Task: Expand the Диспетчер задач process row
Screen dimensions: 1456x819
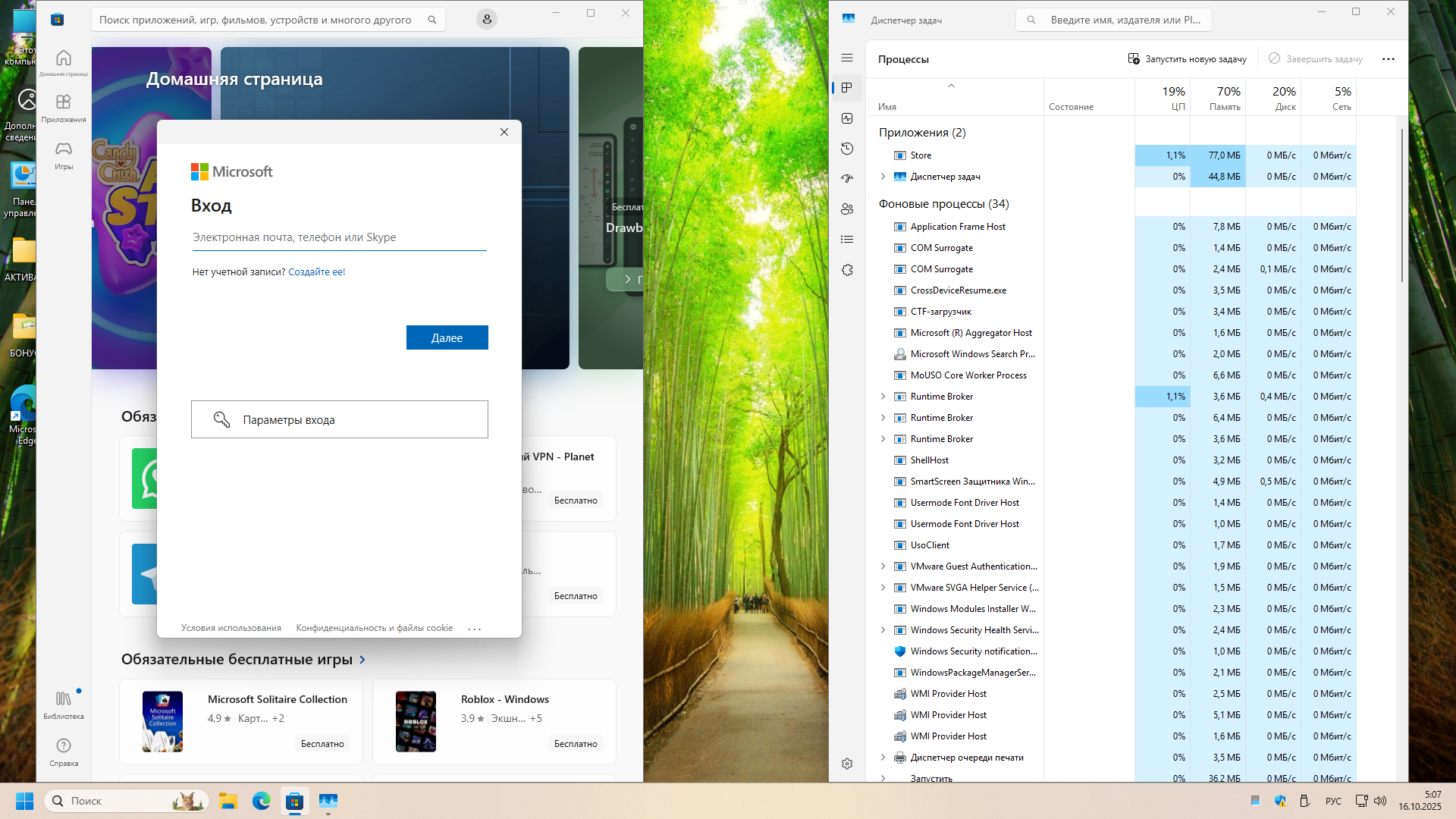Action: (883, 177)
